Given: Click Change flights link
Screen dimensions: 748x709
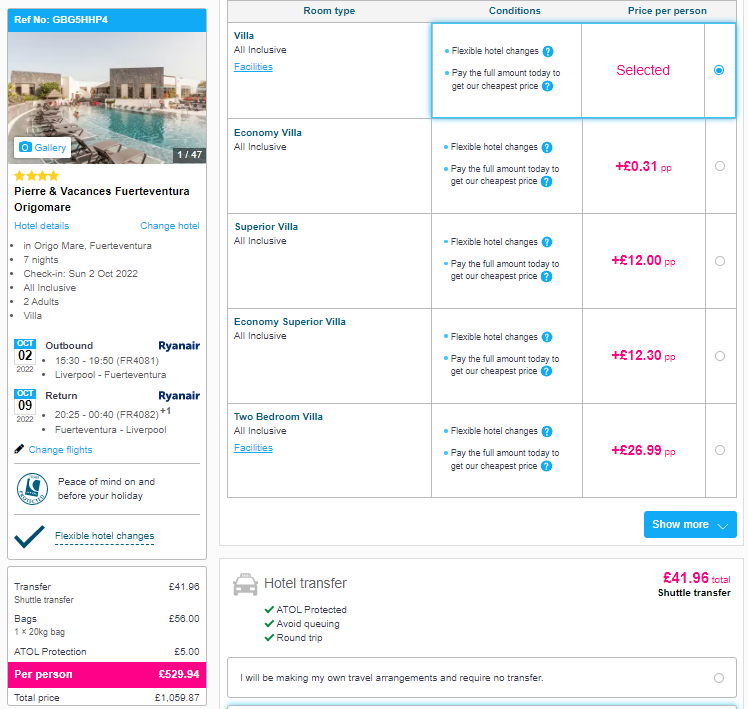Looking at the screenshot, I should pyautogui.click(x=60, y=449).
